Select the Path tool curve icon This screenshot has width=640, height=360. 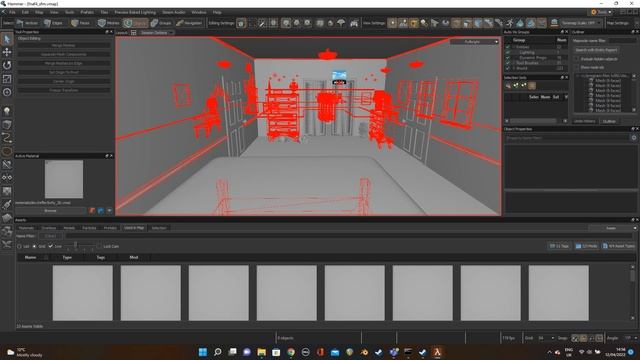(7, 138)
